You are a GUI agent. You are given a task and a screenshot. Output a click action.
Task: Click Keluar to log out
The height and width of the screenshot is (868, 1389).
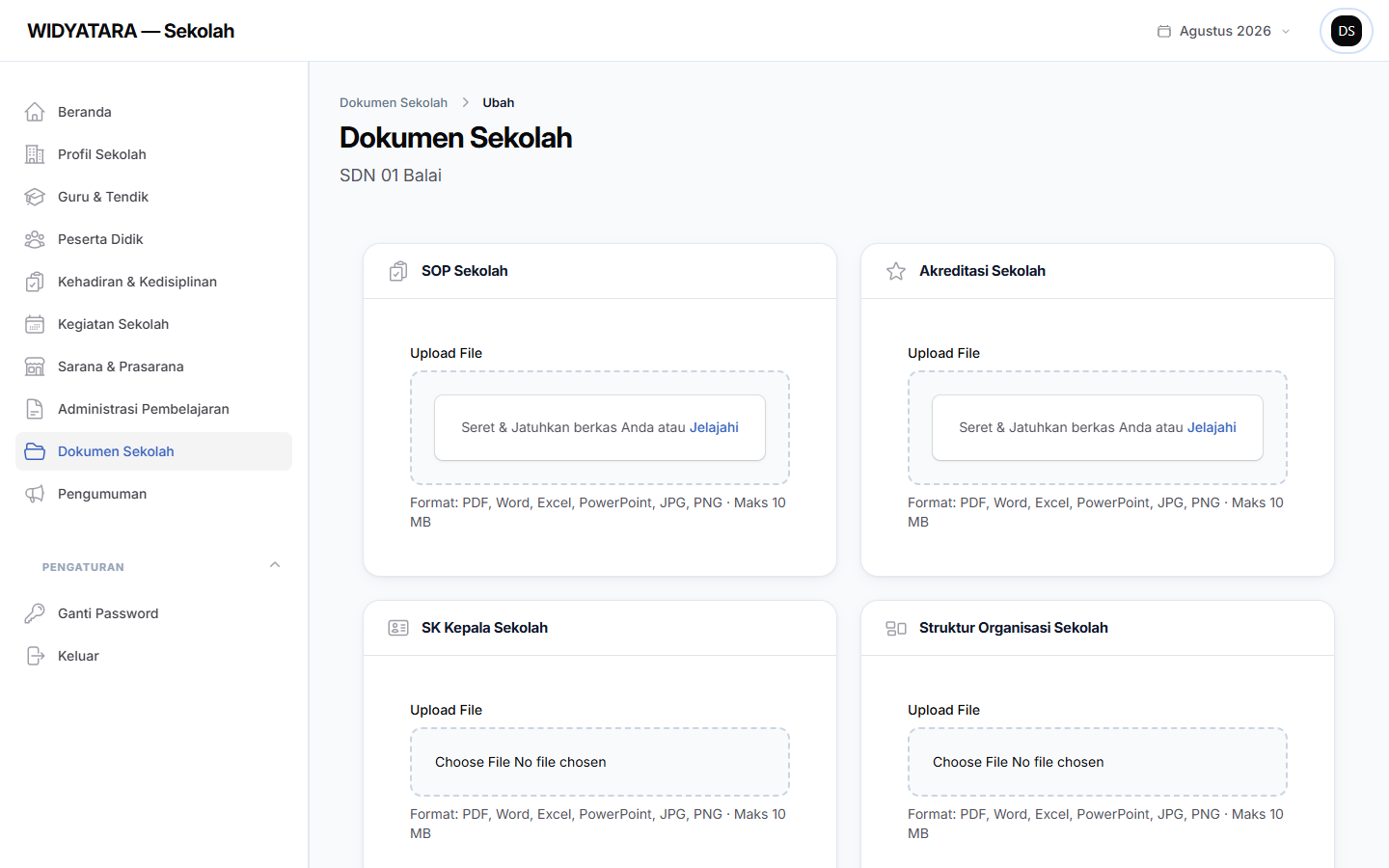coord(154,656)
